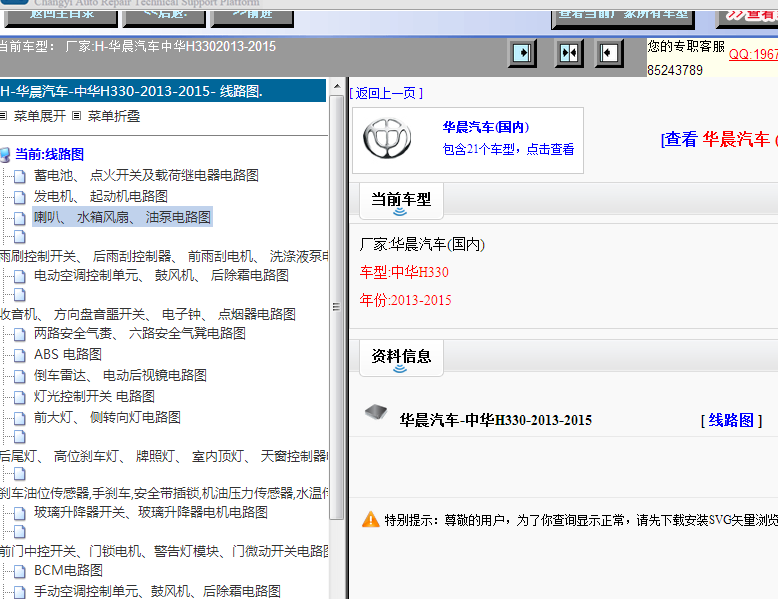Click document icon above 前门中控开关 row
The width and height of the screenshot is (778, 599).
19,532
